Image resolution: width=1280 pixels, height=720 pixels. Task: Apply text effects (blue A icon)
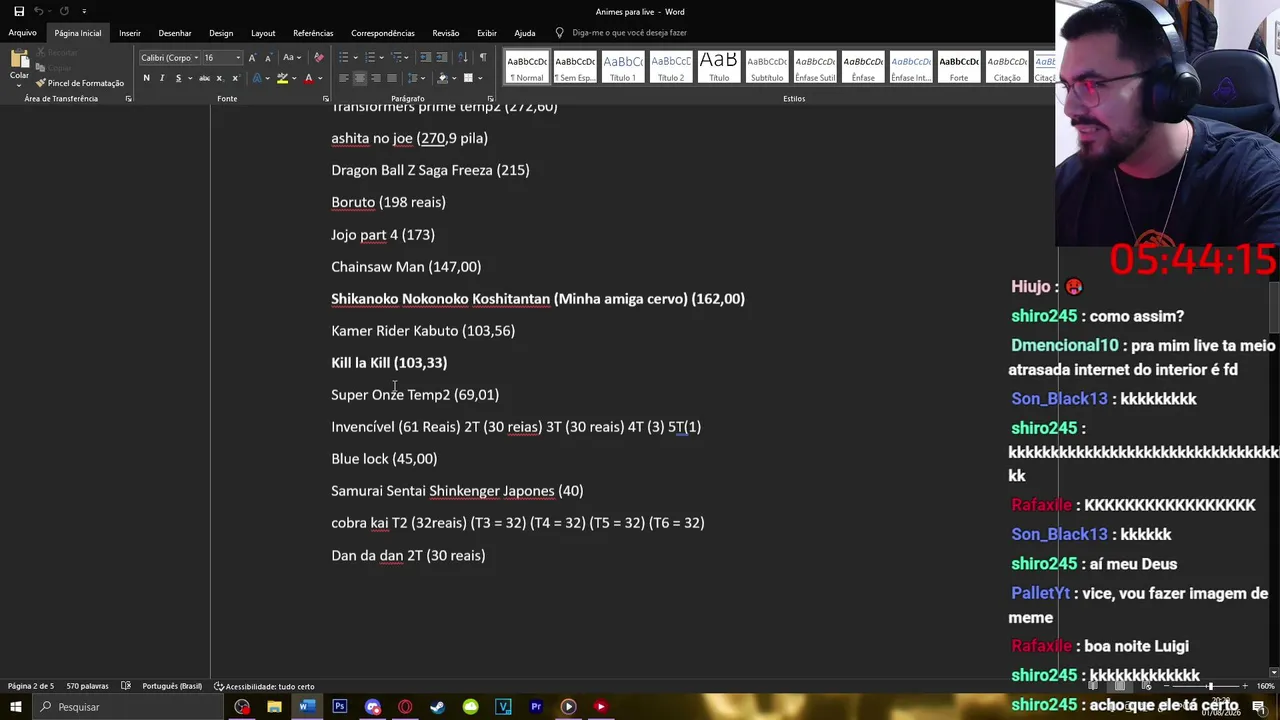click(x=258, y=78)
